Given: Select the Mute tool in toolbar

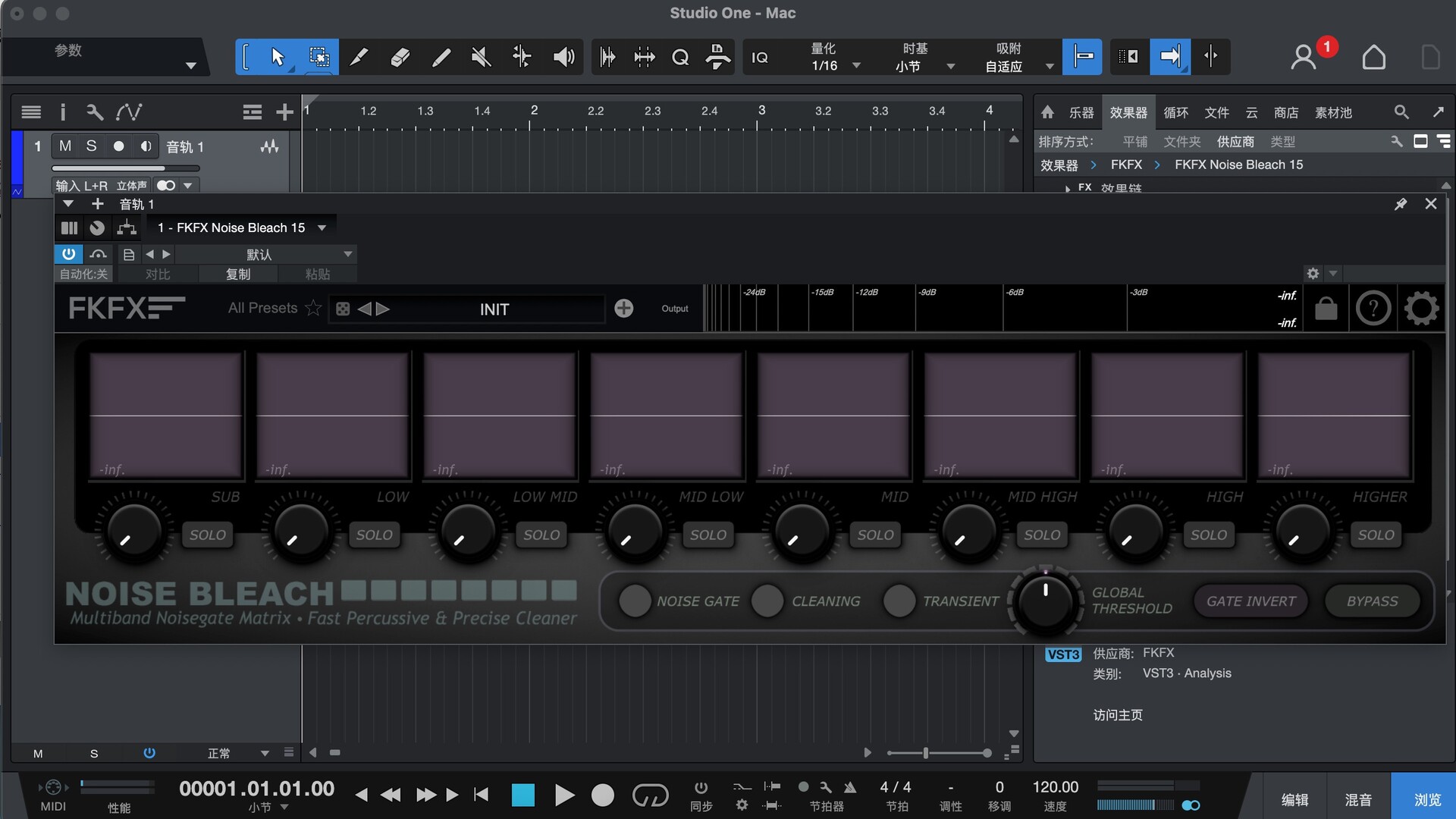Looking at the screenshot, I should pos(481,57).
